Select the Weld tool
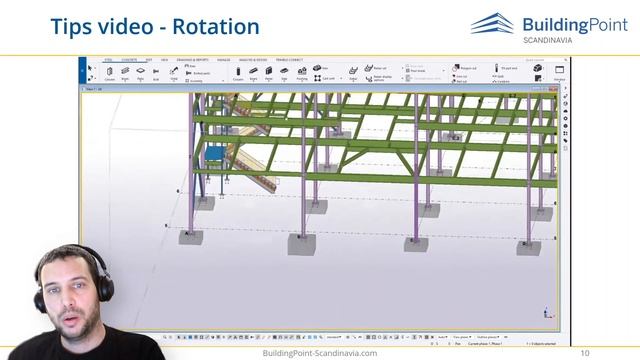Viewport: 640px width, 360px height. click(174, 73)
